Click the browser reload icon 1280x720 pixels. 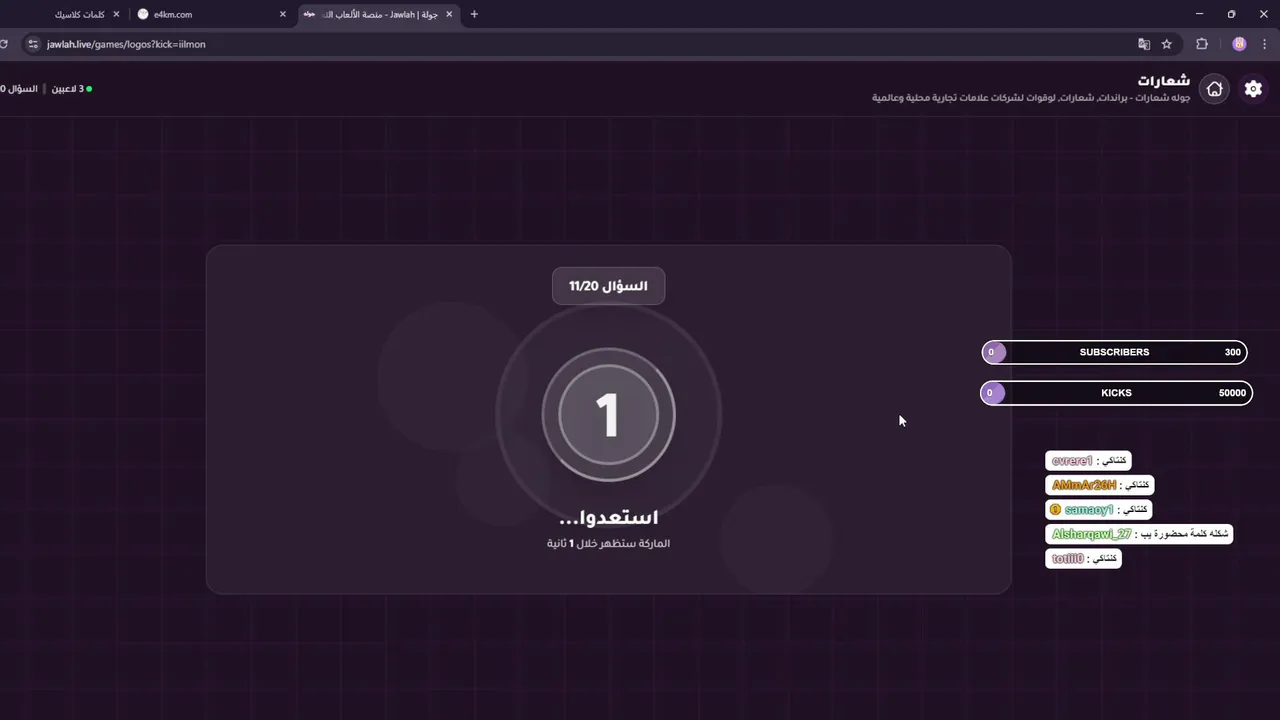click(4, 44)
